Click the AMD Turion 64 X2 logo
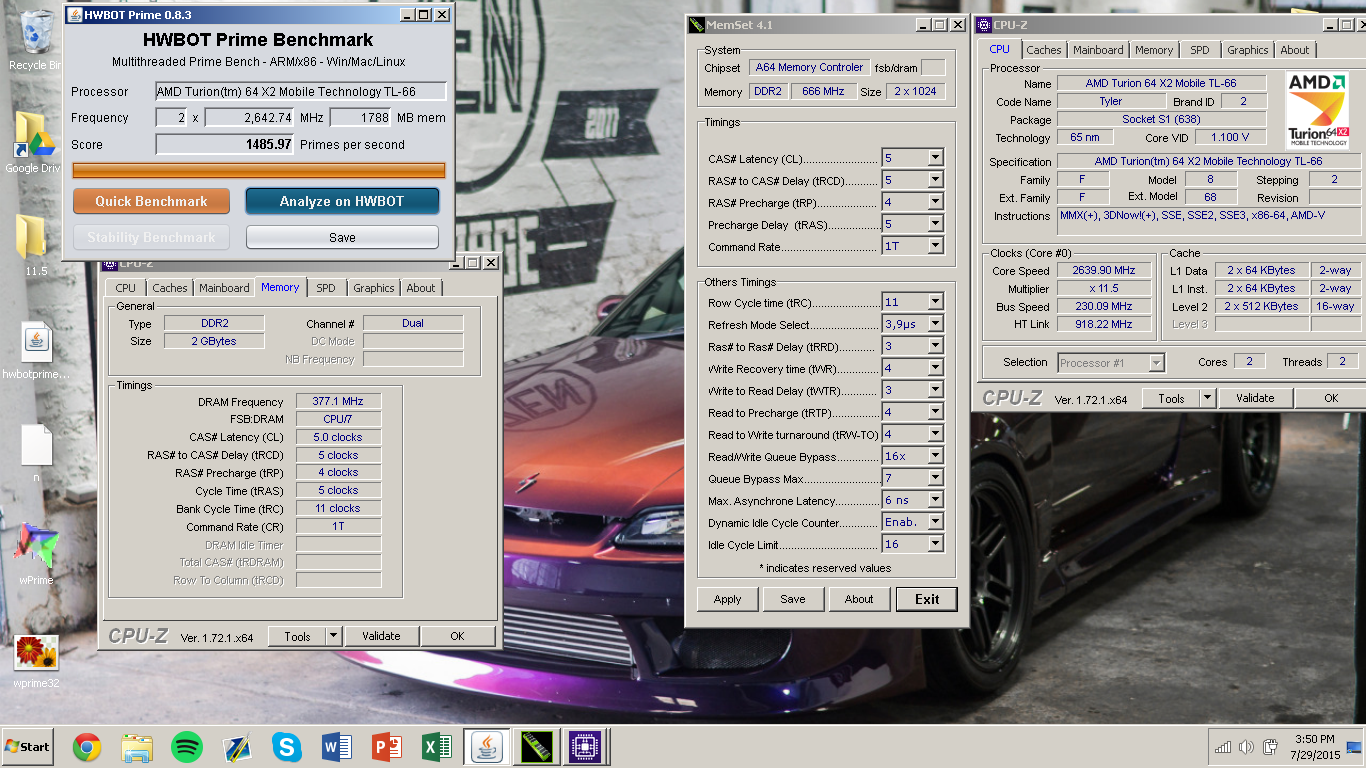Screen dimensions: 1366x768 pyautogui.click(x=1318, y=110)
